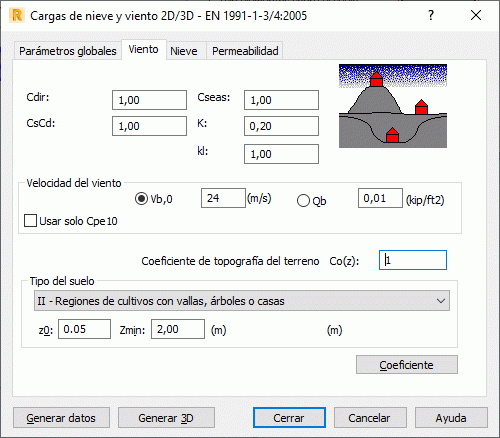This screenshot has height=438, width=500.
Task: Enable the Usar solo Cpe10 checkbox
Action: point(30,221)
